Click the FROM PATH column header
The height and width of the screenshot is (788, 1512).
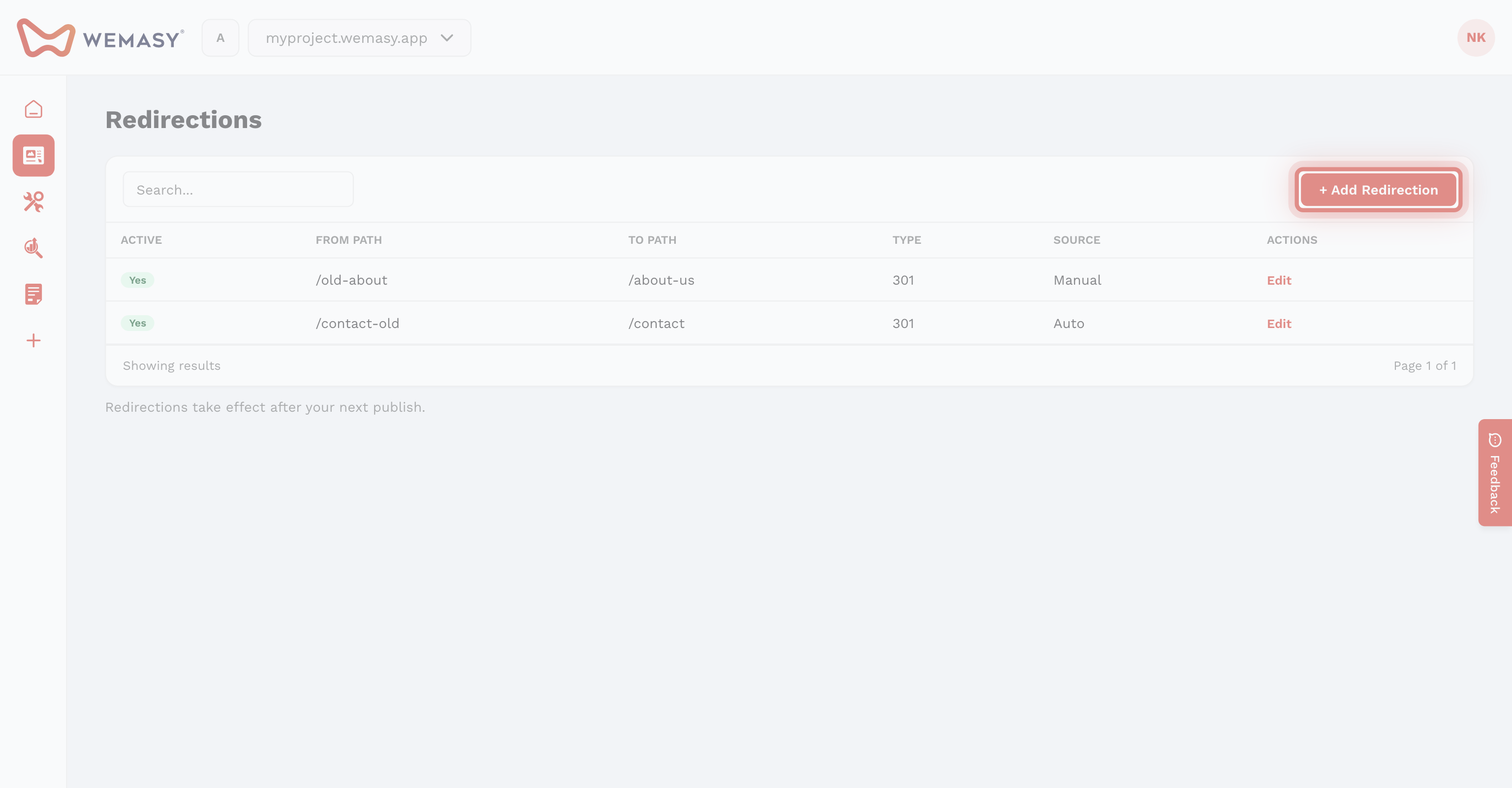pos(348,240)
